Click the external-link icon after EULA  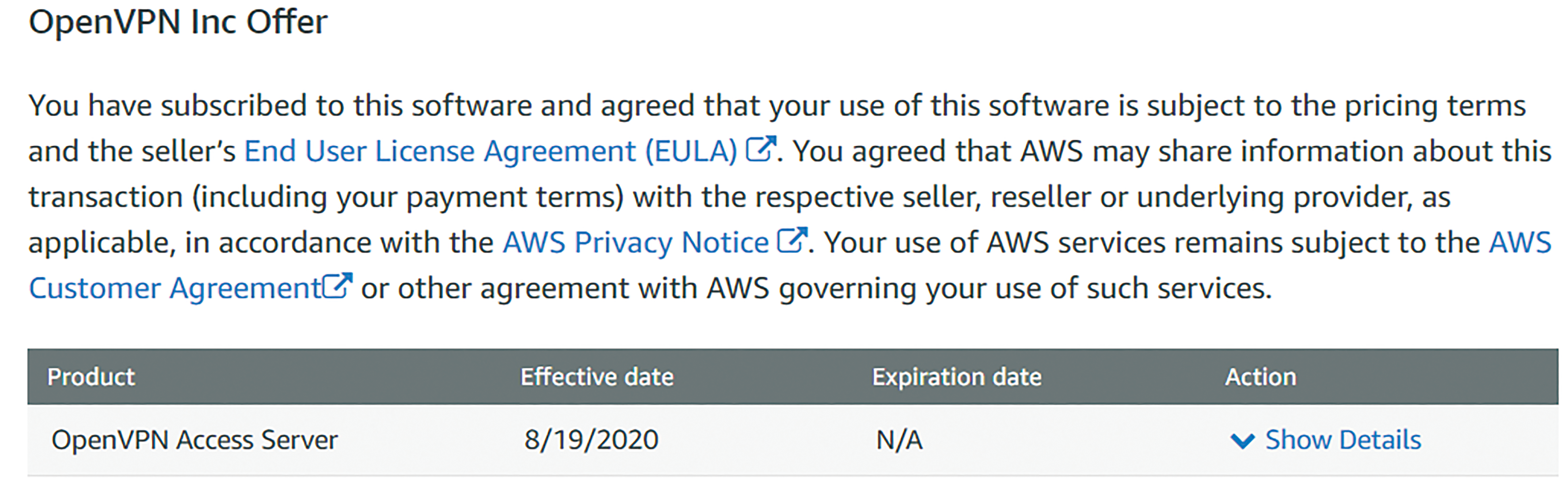coord(761,149)
